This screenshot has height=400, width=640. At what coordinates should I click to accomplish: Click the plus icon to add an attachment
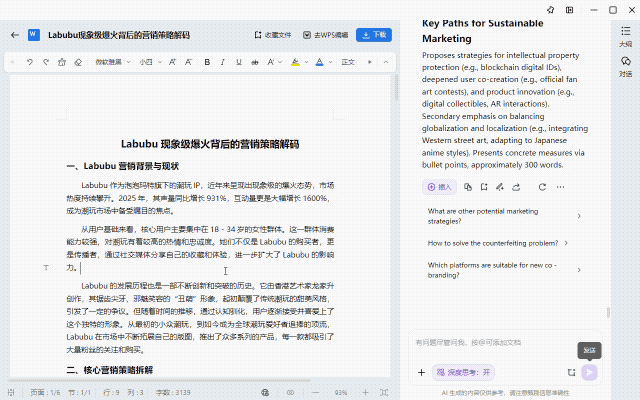coord(421,372)
